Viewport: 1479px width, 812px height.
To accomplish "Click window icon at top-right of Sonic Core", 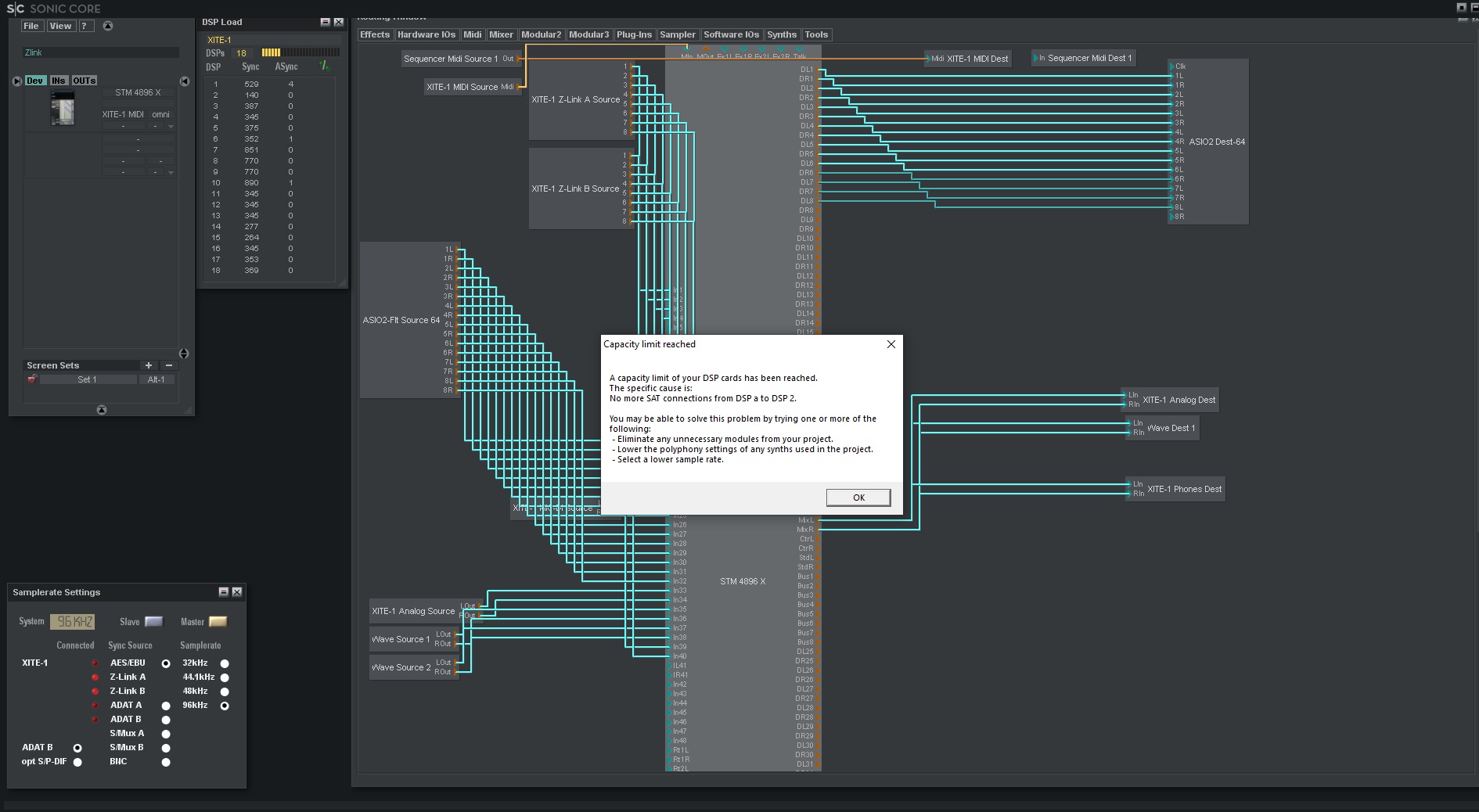I will point(1461,7).
